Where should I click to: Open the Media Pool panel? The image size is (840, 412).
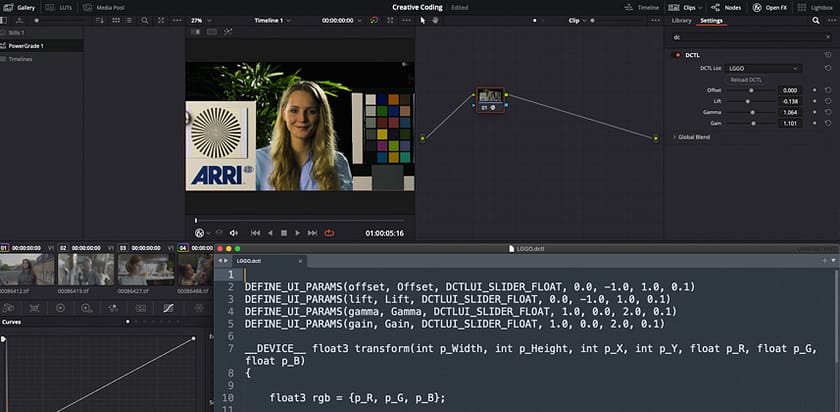tap(104, 8)
